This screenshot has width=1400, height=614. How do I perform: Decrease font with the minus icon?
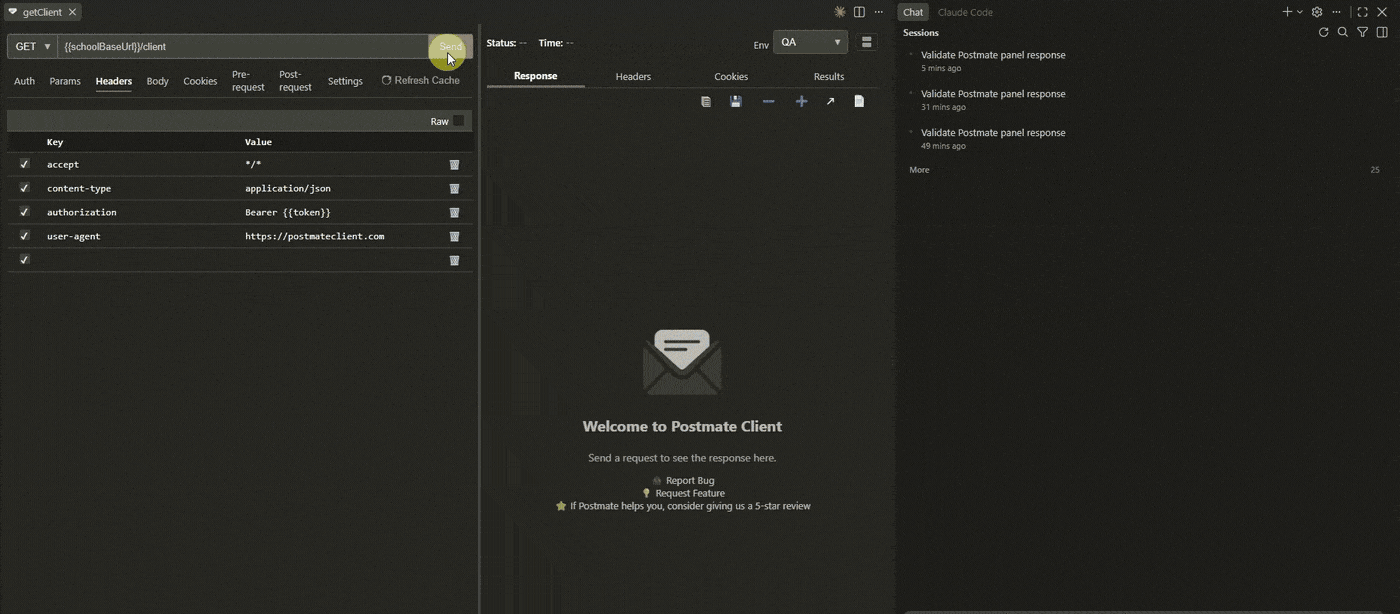(768, 101)
